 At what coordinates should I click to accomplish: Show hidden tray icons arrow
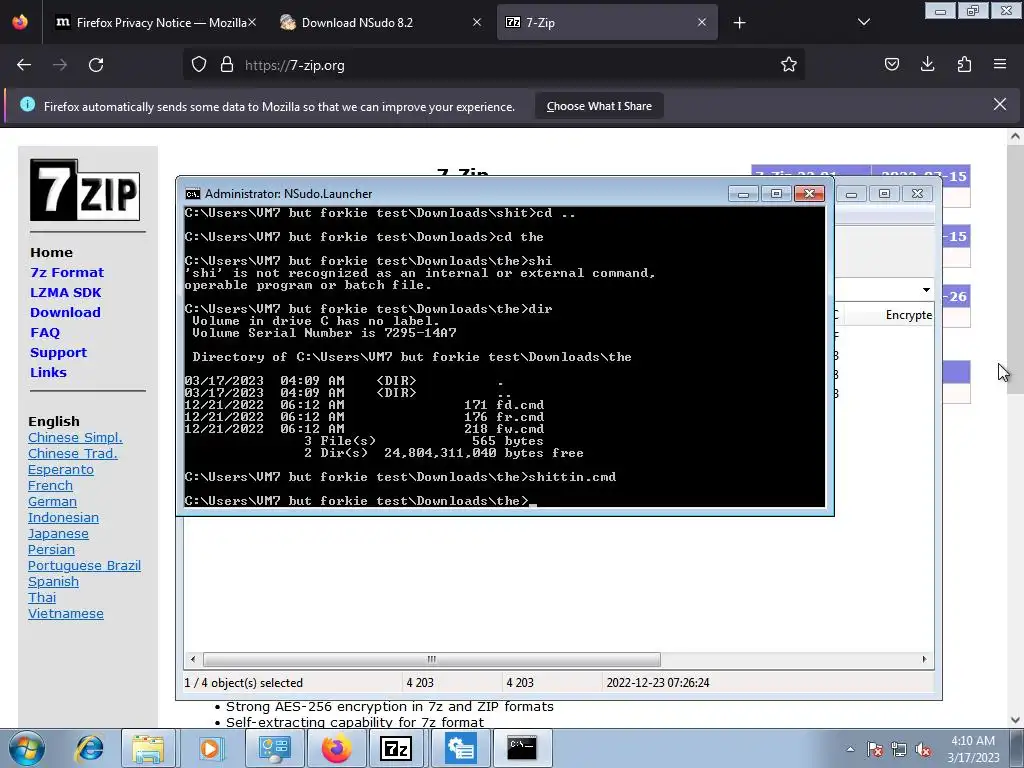click(x=850, y=749)
